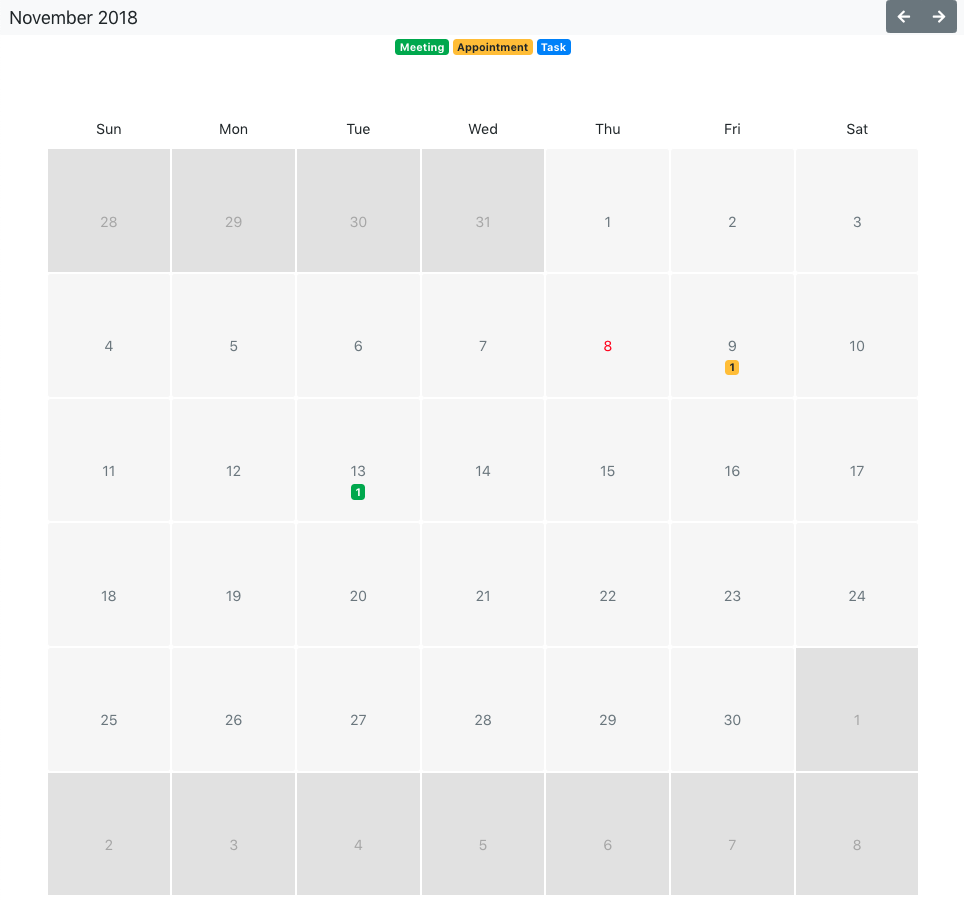Select today's date, November 8
The image size is (964, 900).
pos(607,345)
